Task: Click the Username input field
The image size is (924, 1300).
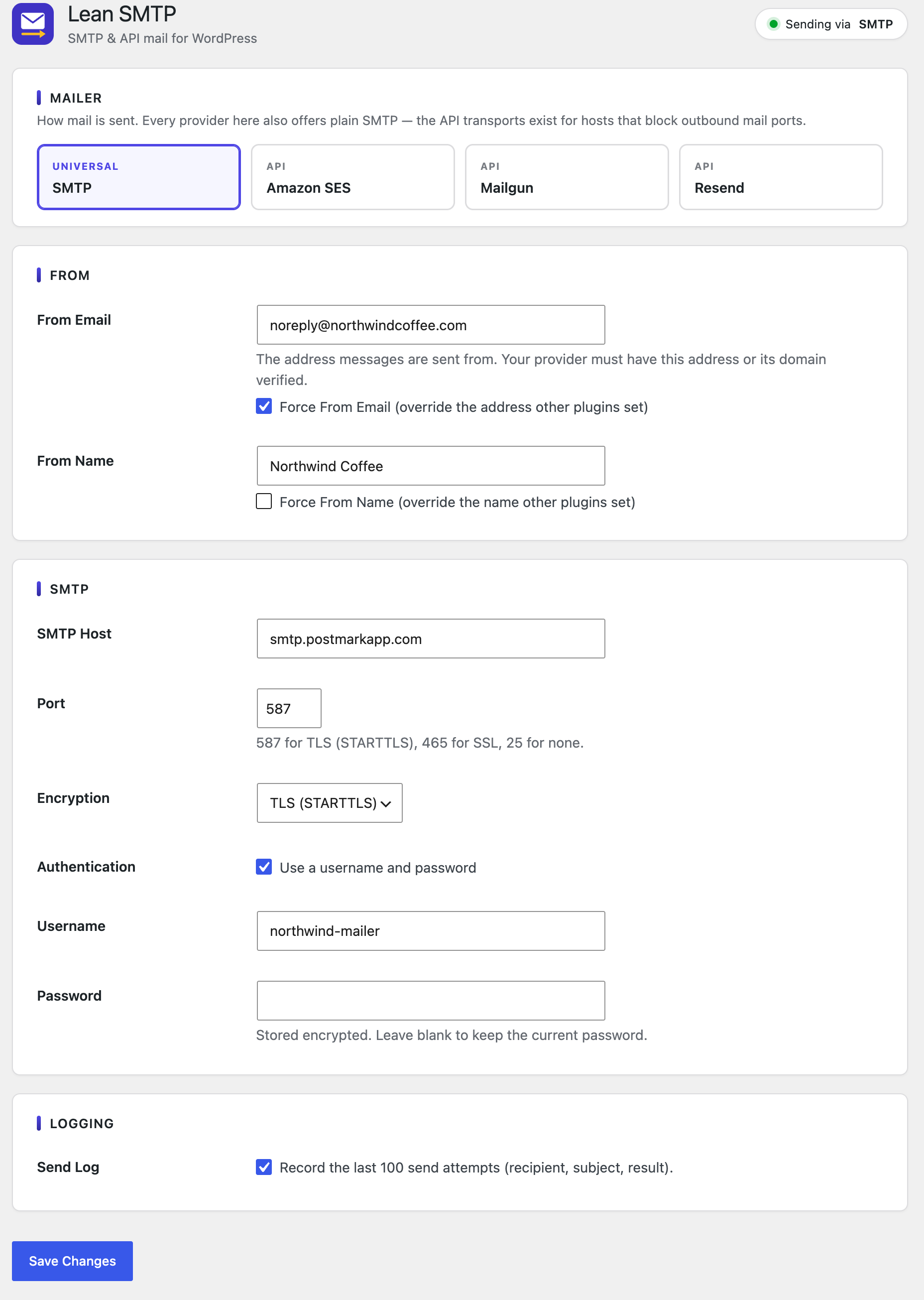Action: tap(431, 930)
